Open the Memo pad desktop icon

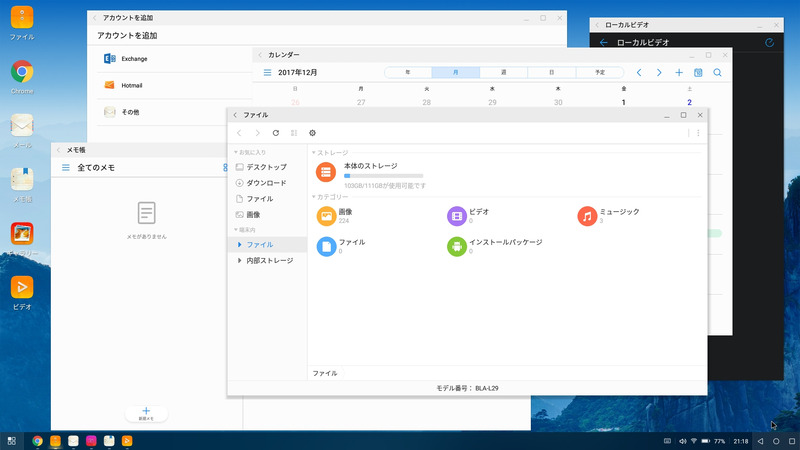tap(22, 180)
